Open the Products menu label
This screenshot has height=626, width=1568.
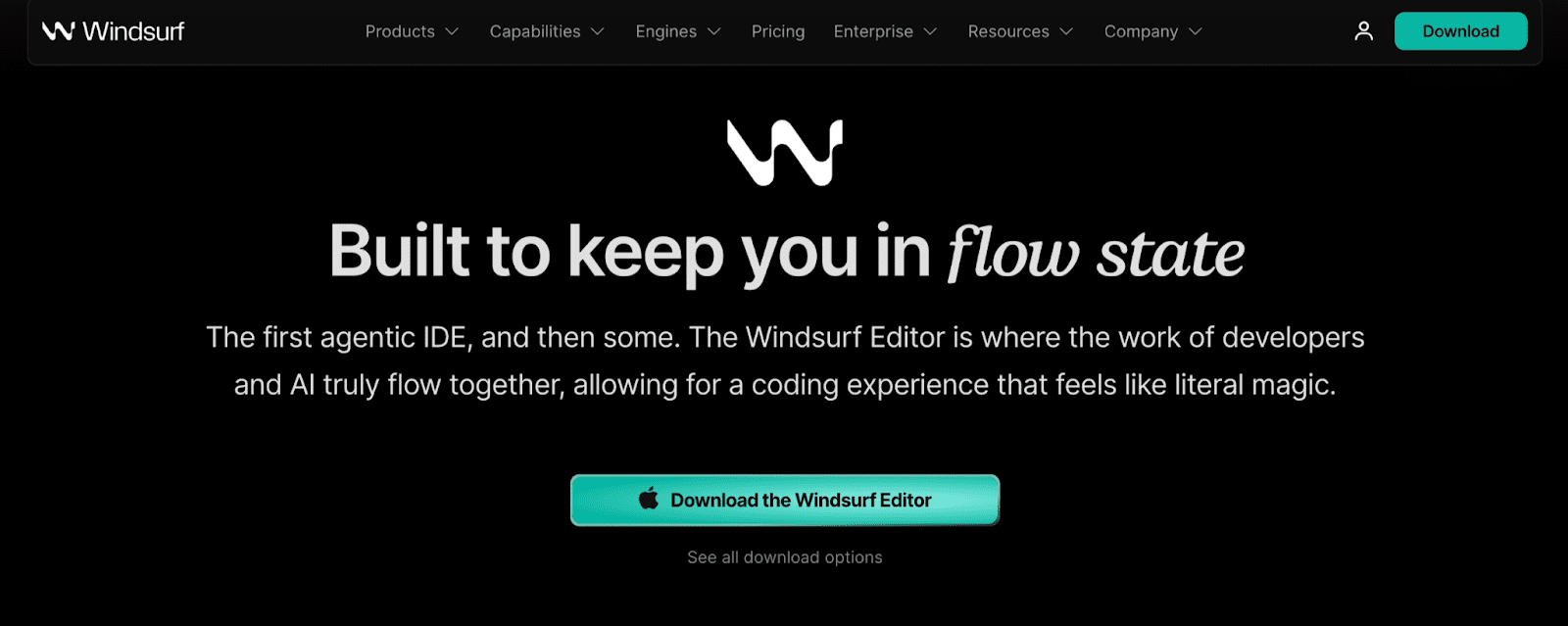point(400,31)
